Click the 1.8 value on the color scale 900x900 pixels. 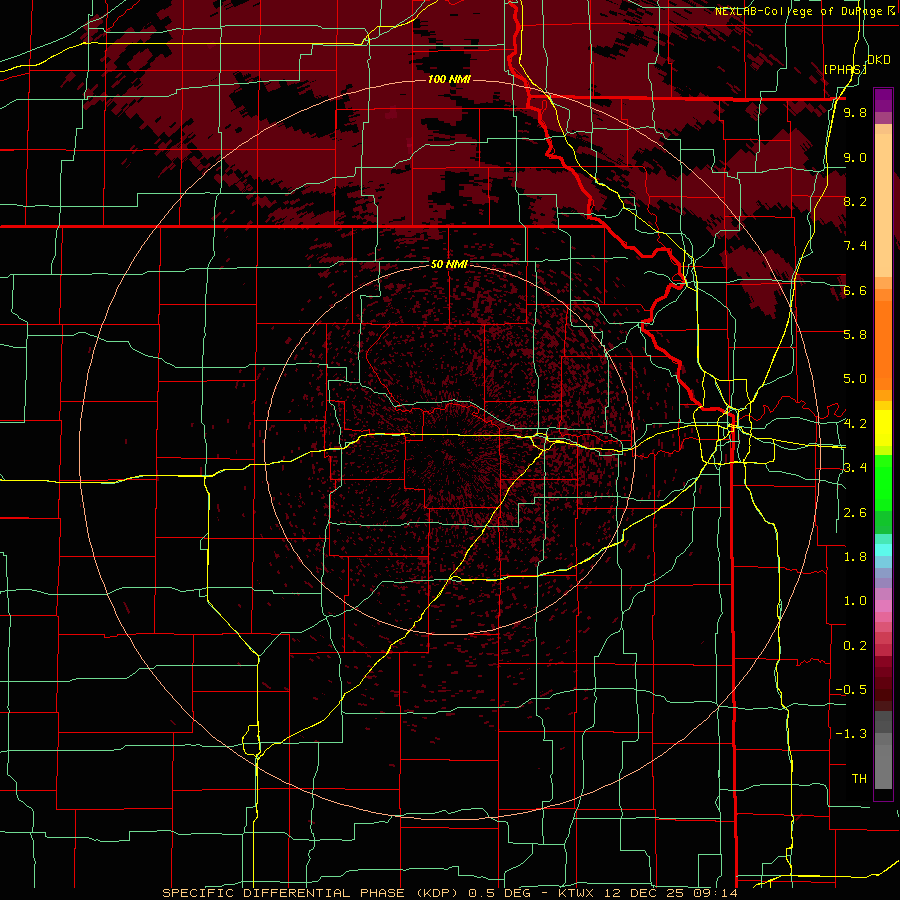coord(855,557)
